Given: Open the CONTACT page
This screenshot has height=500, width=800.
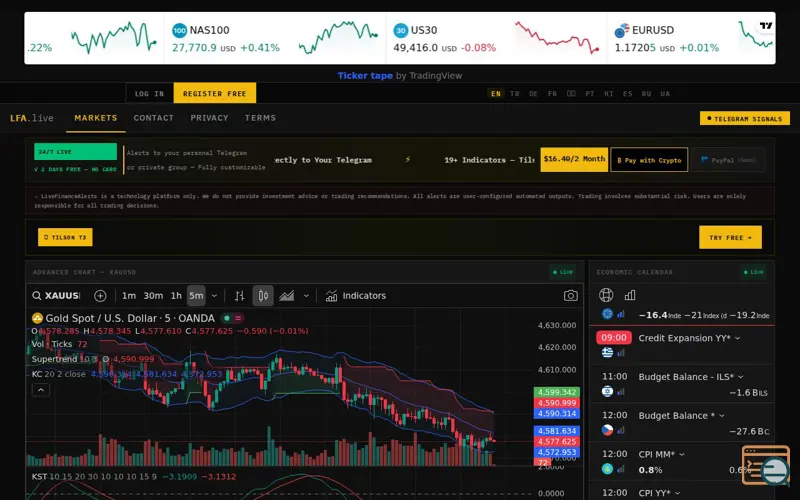Looking at the screenshot, I should point(154,118).
